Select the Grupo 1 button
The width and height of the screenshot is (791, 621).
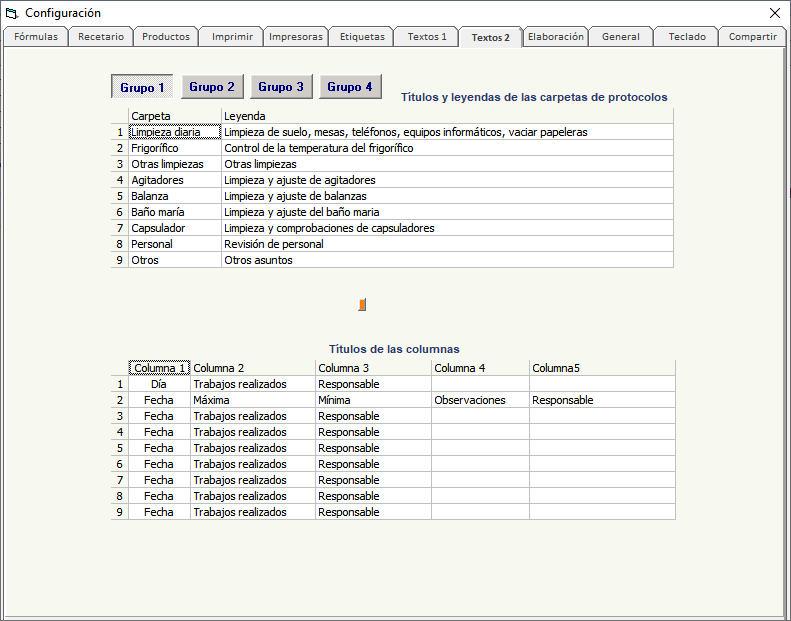click(x=142, y=87)
